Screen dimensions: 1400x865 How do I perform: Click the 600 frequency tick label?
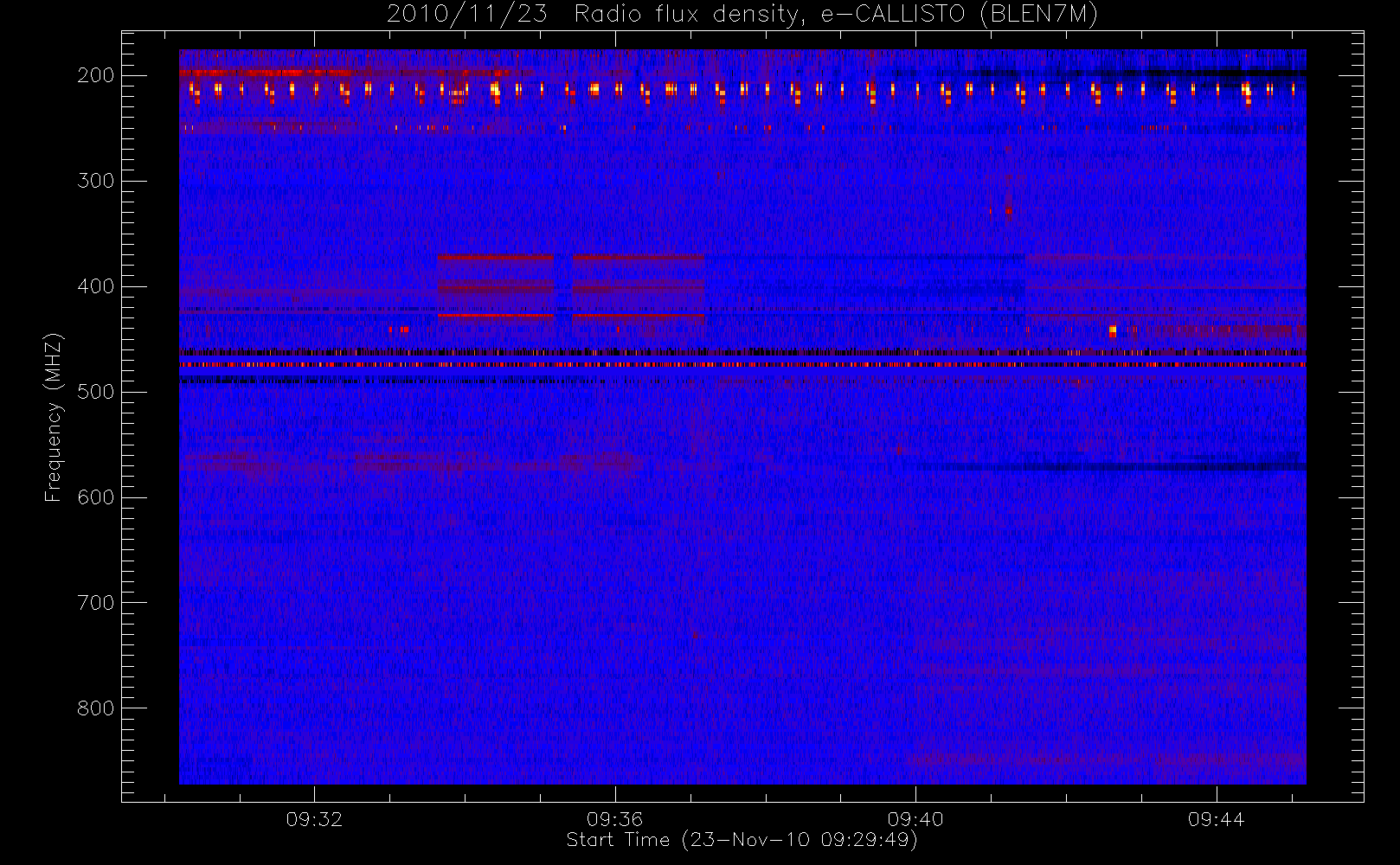click(96, 497)
